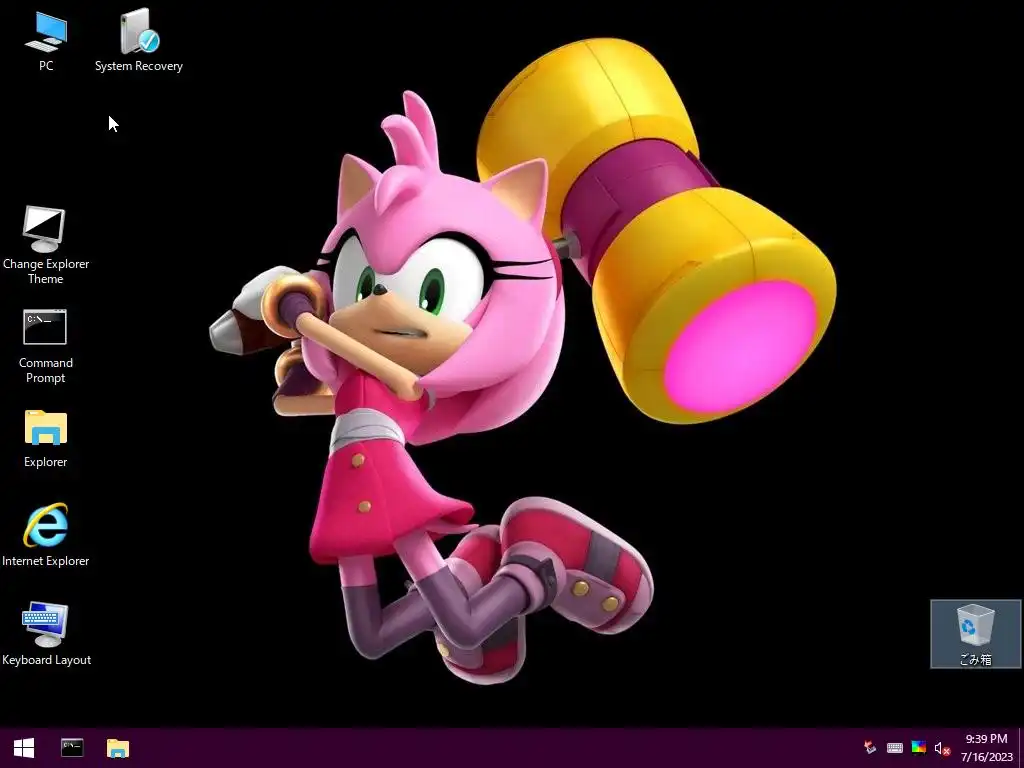
Task: Click the muted speaker volume icon
Action: point(942,748)
